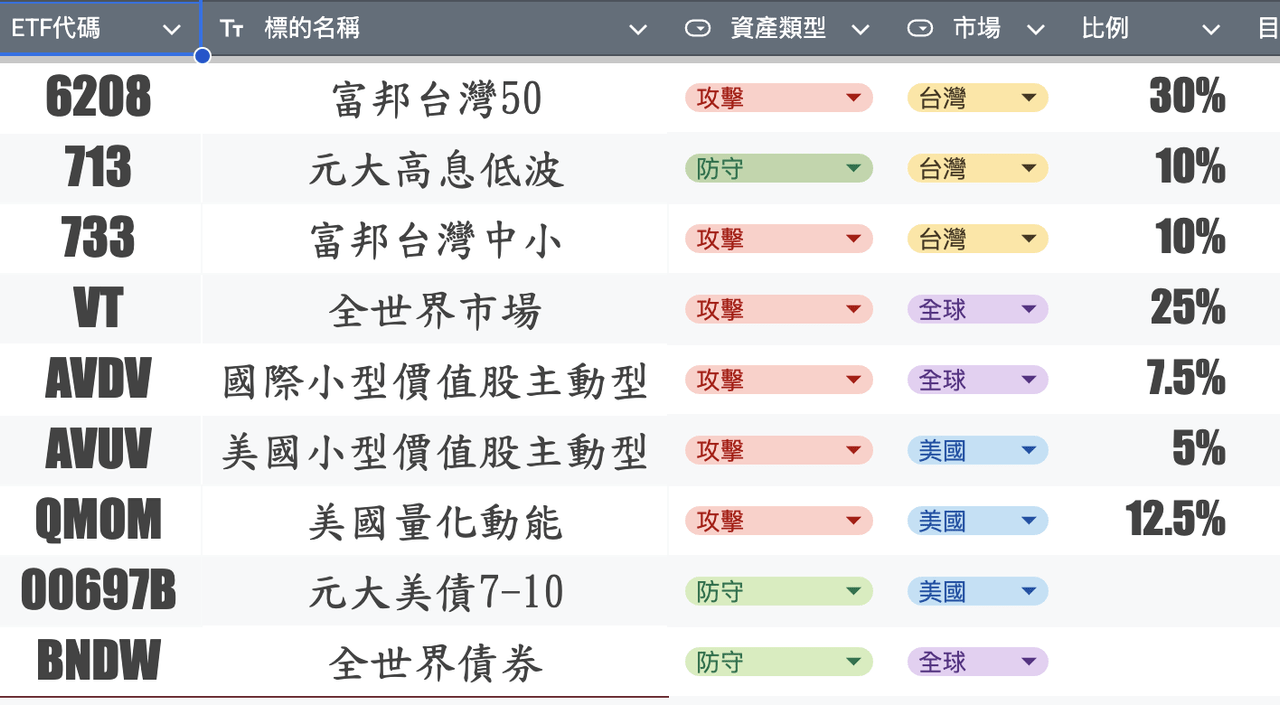Open the 台灣 market chip for 6208
The image size is (1280, 705).
tap(978, 98)
